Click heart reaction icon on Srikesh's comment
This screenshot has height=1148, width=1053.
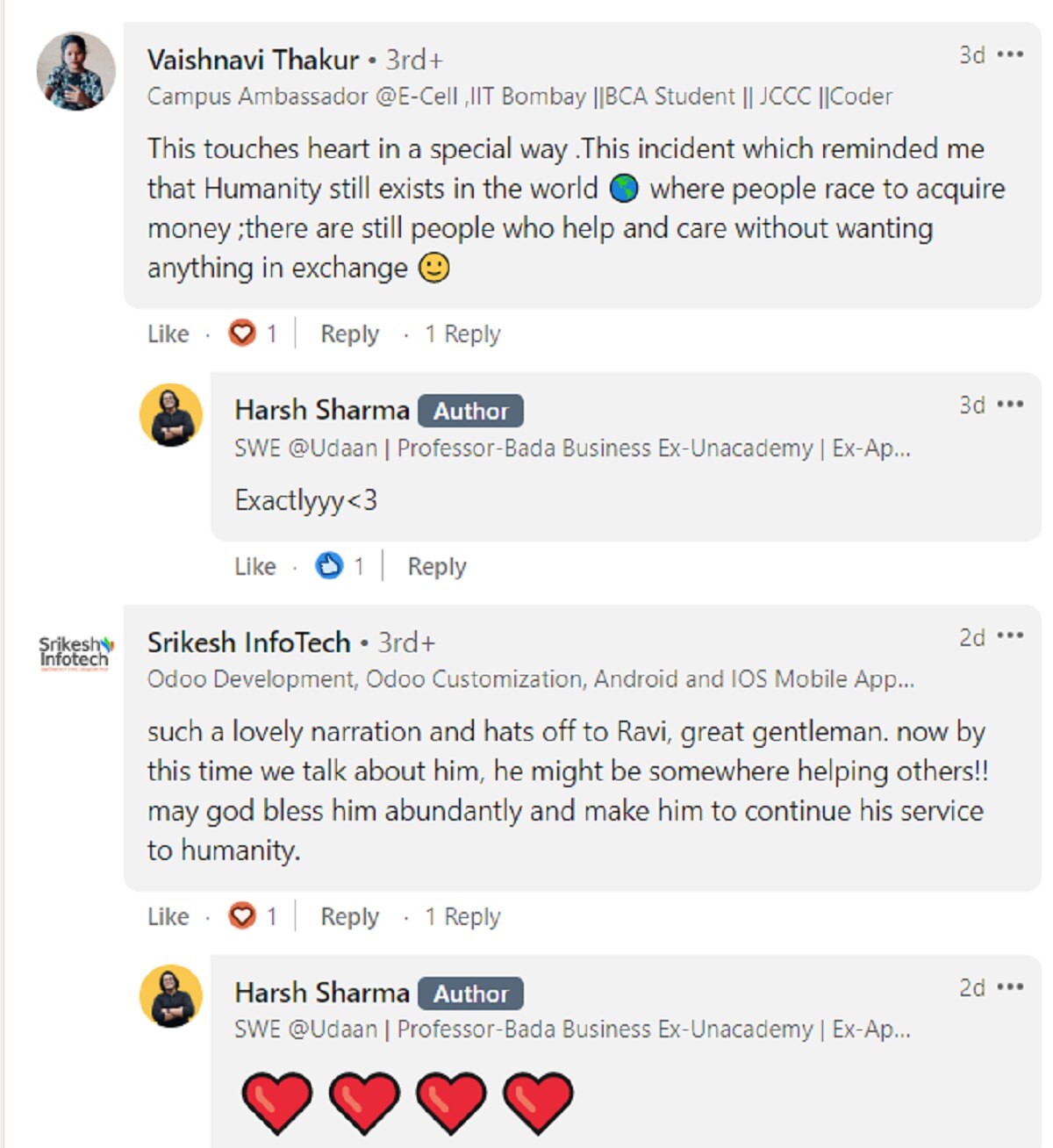[241, 916]
